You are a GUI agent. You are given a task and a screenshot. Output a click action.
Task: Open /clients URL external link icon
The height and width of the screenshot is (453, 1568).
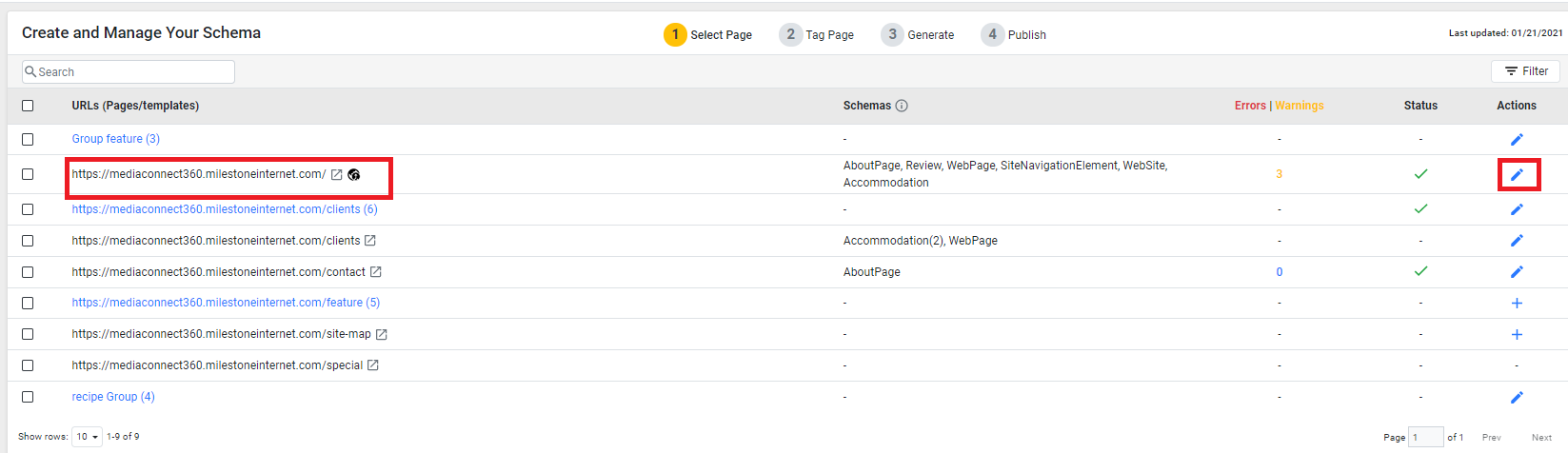point(370,241)
